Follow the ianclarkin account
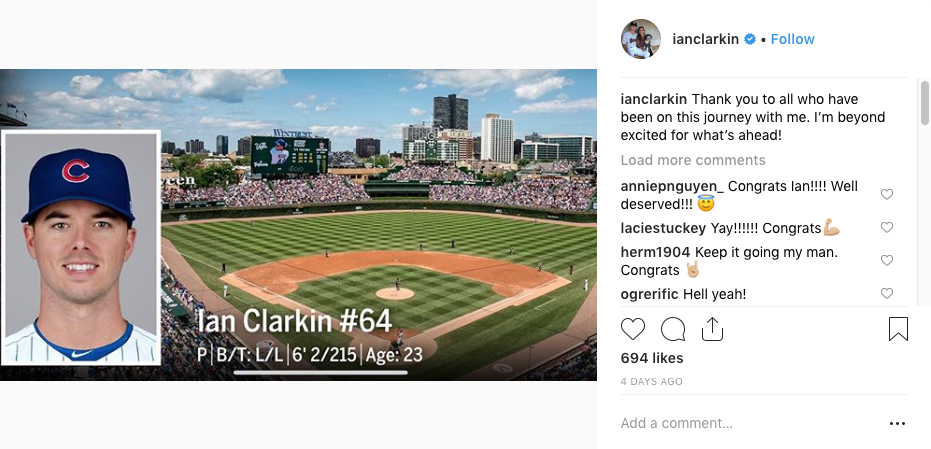Screen dimensions: 931x449 tap(792, 39)
